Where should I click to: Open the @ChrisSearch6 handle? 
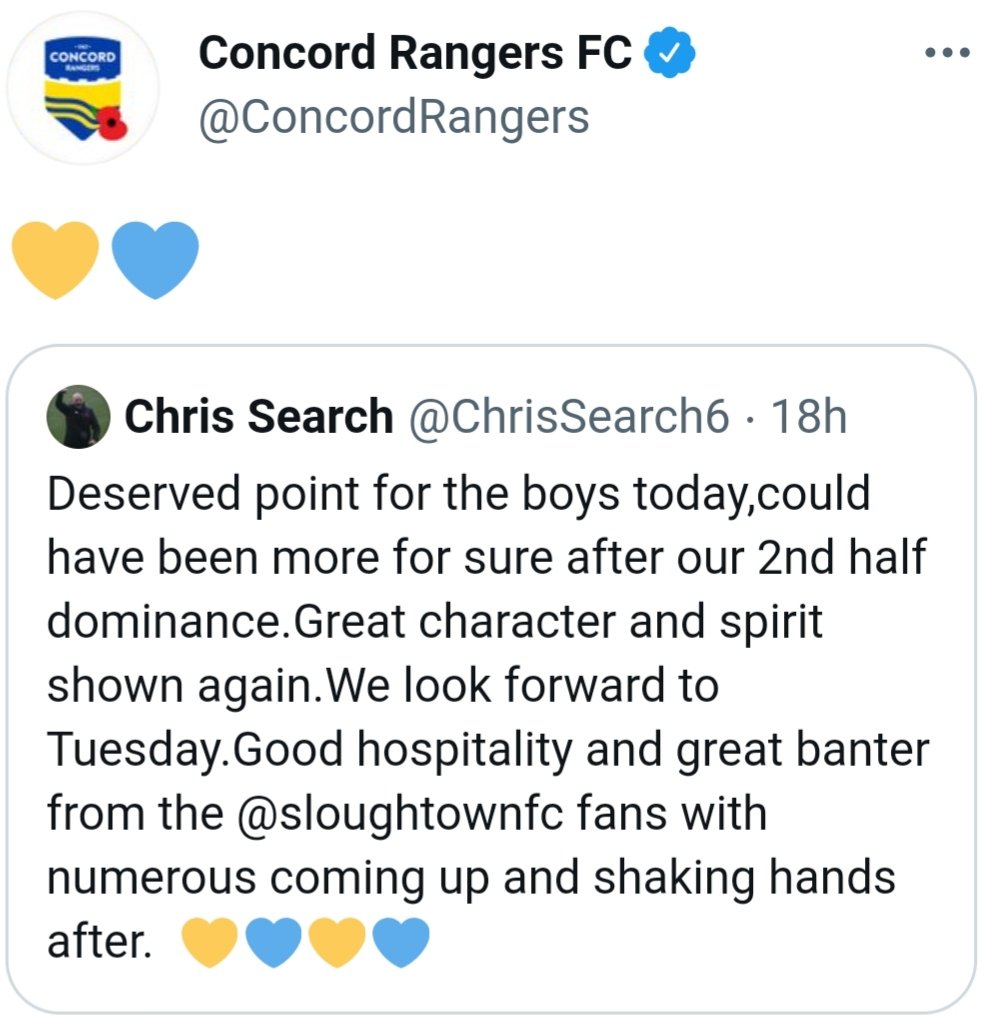pyautogui.click(x=569, y=417)
